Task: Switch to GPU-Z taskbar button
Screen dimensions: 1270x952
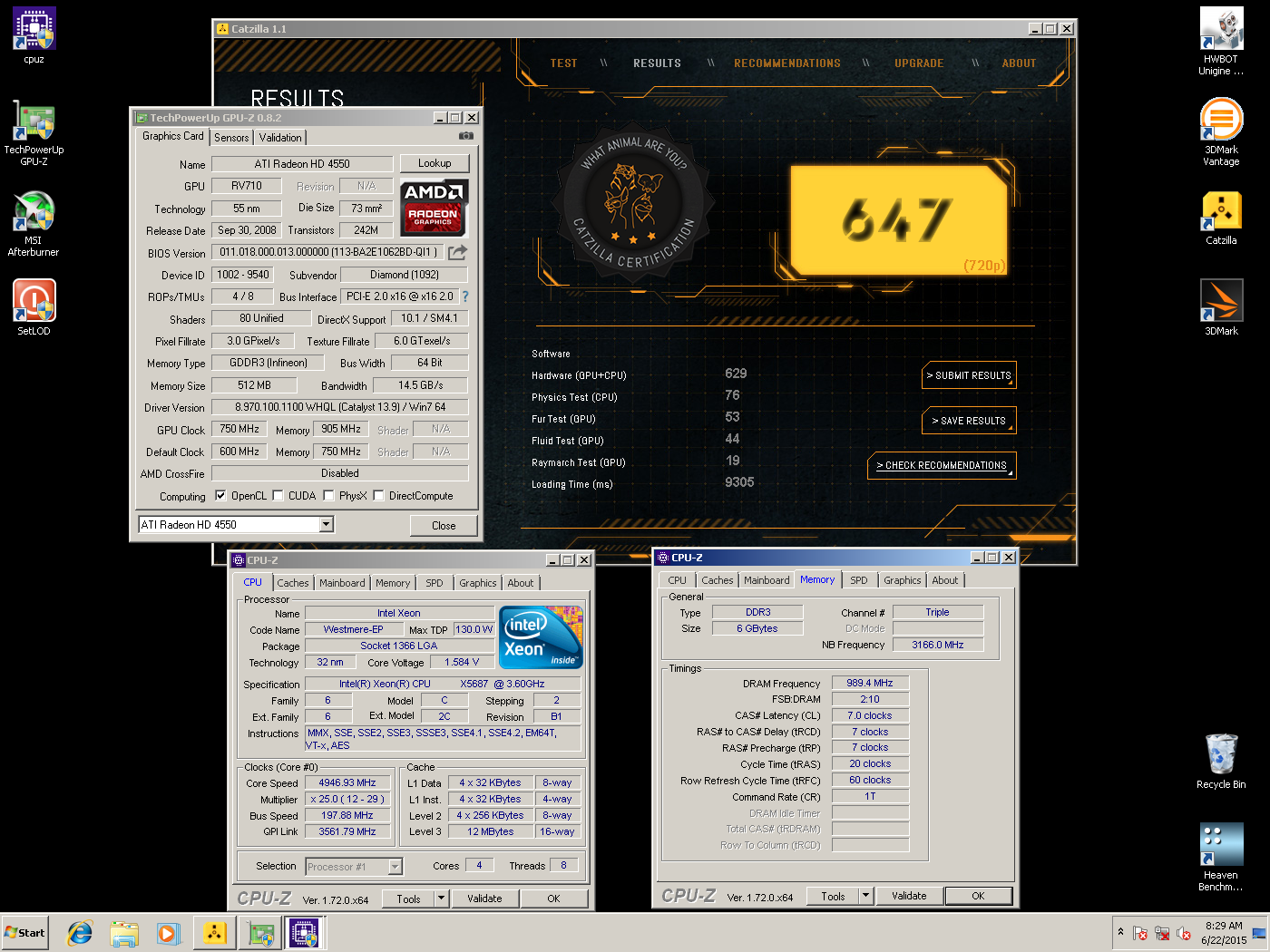Action: click(x=261, y=932)
